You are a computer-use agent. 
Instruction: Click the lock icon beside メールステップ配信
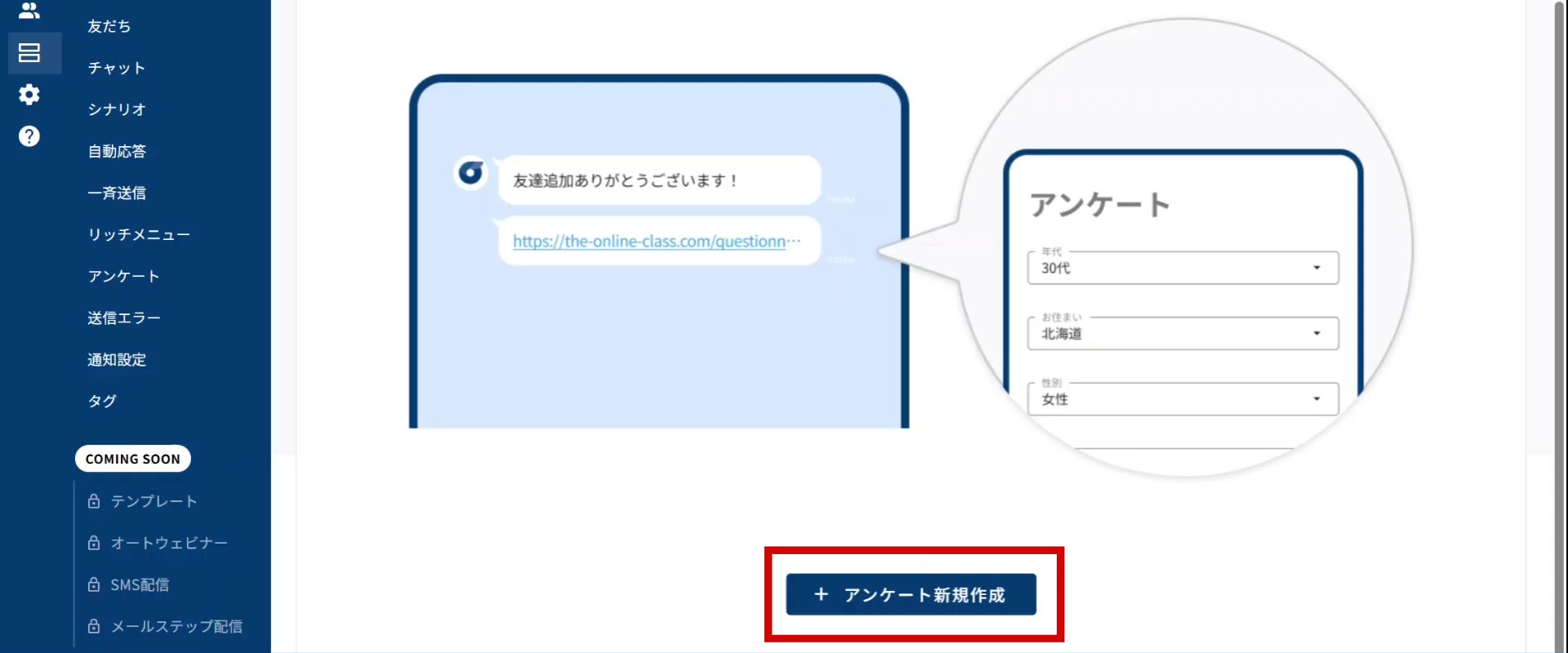(x=94, y=626)
